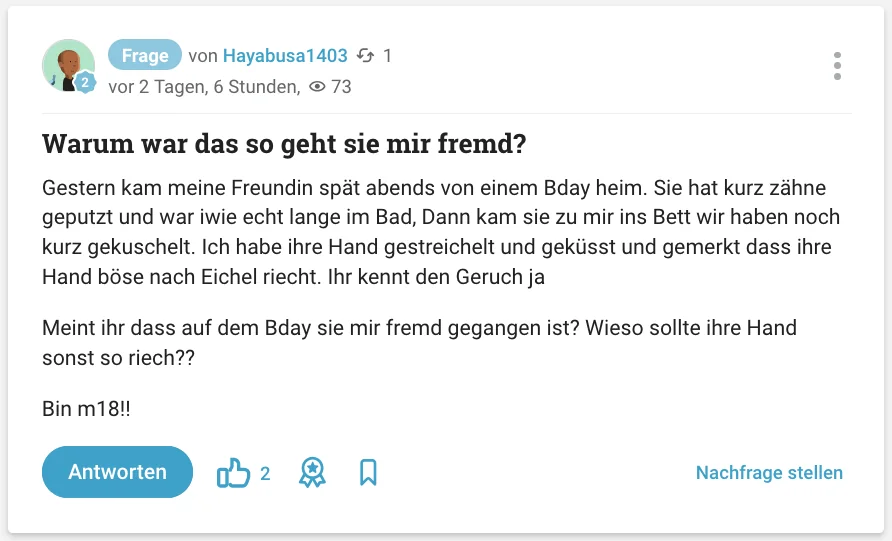Image resolution: width=892 pixels, height=541 pixels.
Task: Click the paragraph starting 'Meint ihr dass'
Action: tap(419, 342)
